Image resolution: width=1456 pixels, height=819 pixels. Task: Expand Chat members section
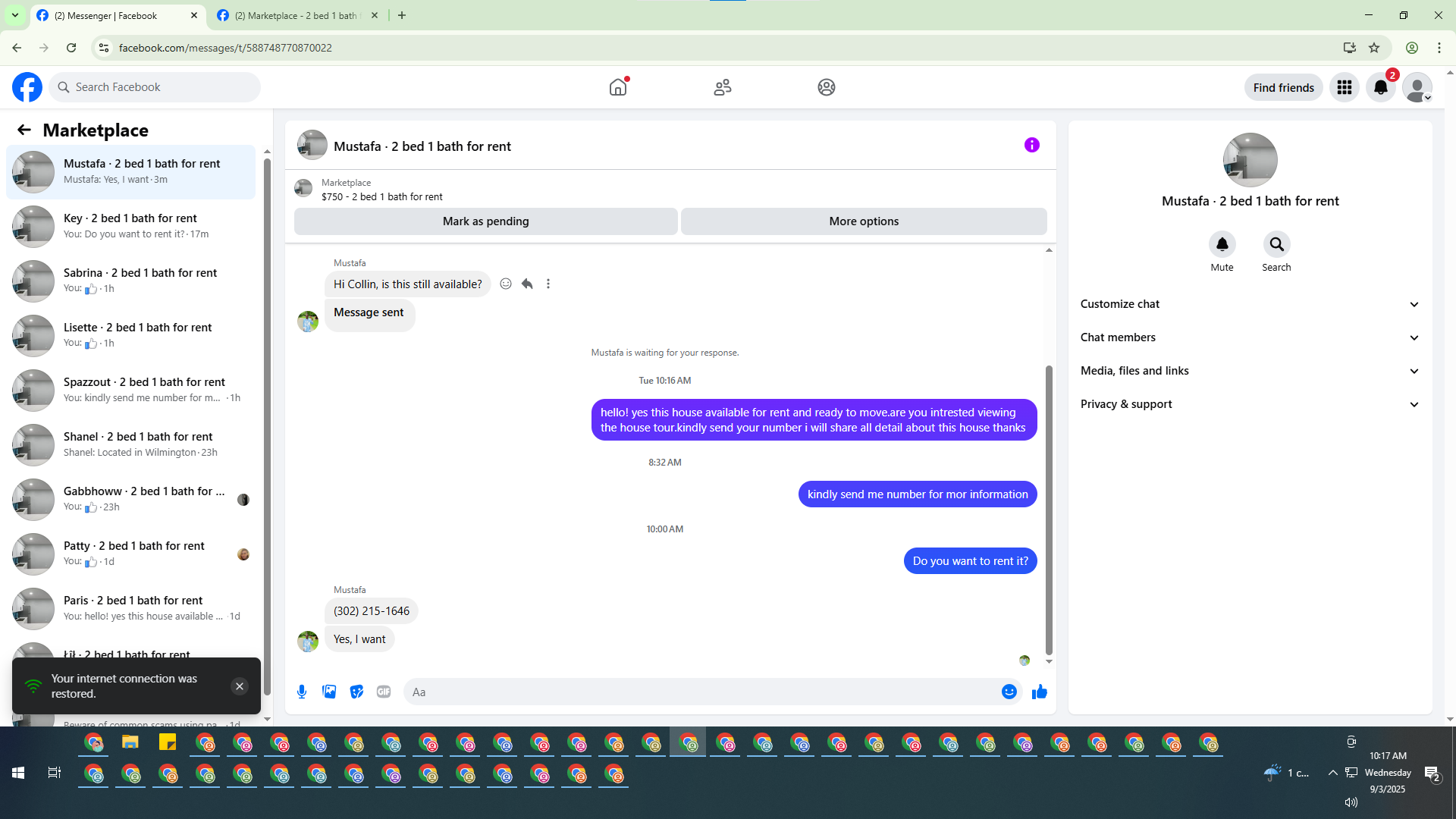pos(1250,337)
